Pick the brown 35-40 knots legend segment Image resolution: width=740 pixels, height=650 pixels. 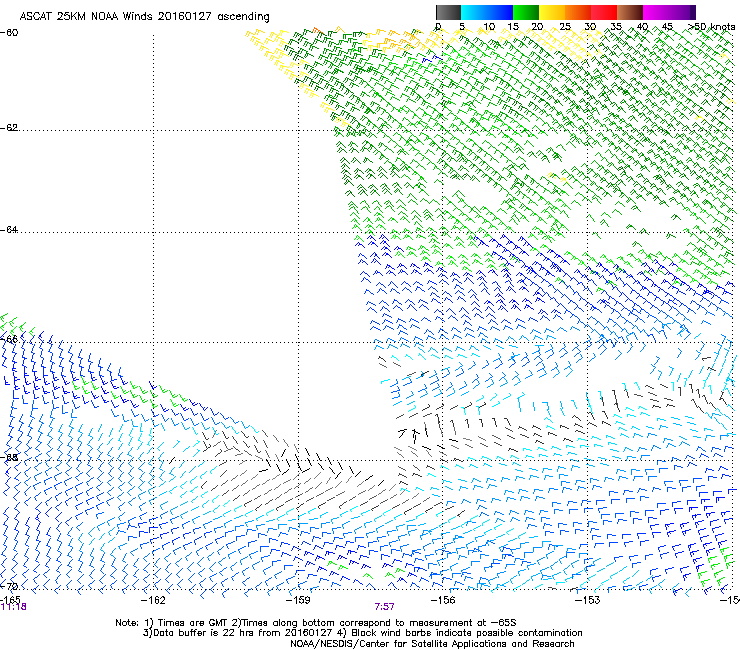point(630,12)
